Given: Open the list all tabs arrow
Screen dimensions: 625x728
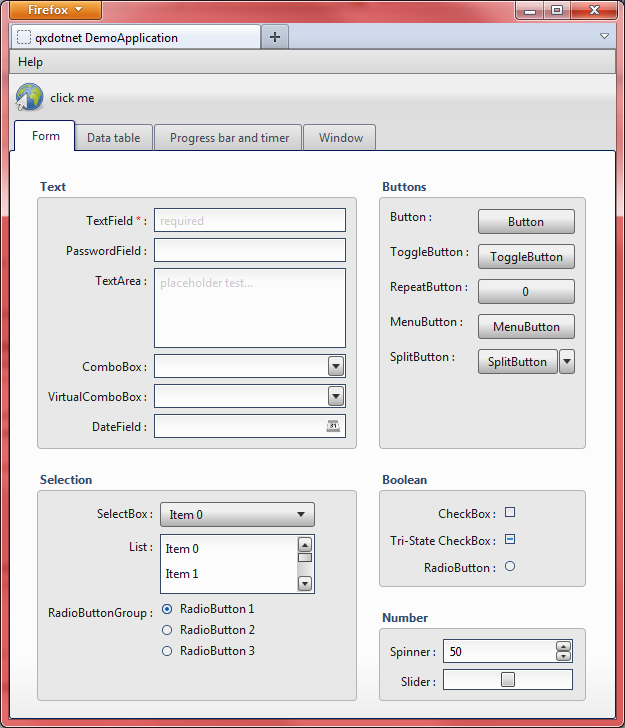Looking at the screenshot, I should pyautogui.click(x=604, y=36).
